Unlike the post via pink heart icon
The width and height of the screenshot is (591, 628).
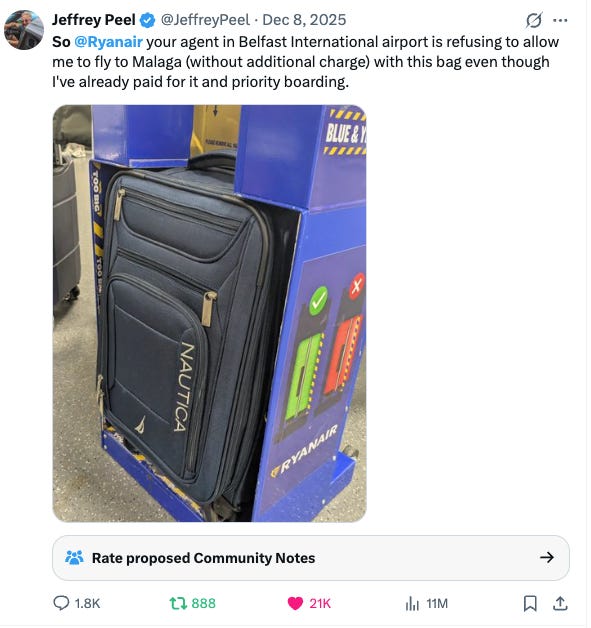pyautogui.click(x=295, y=603)
